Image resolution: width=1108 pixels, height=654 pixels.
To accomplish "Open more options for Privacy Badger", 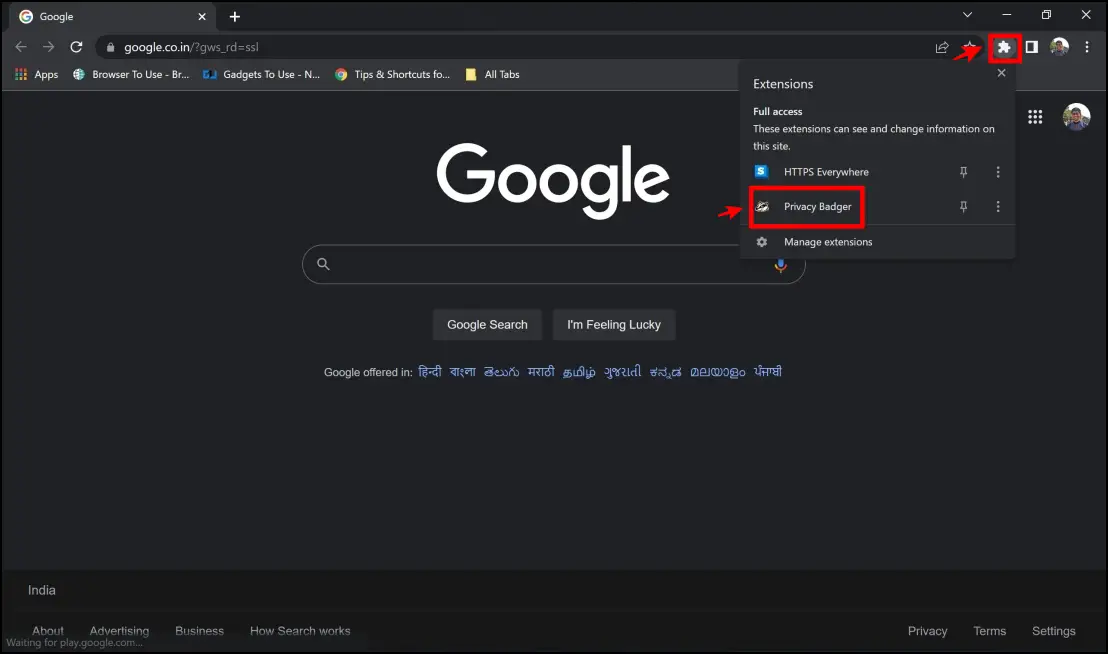I will [998, 206].
